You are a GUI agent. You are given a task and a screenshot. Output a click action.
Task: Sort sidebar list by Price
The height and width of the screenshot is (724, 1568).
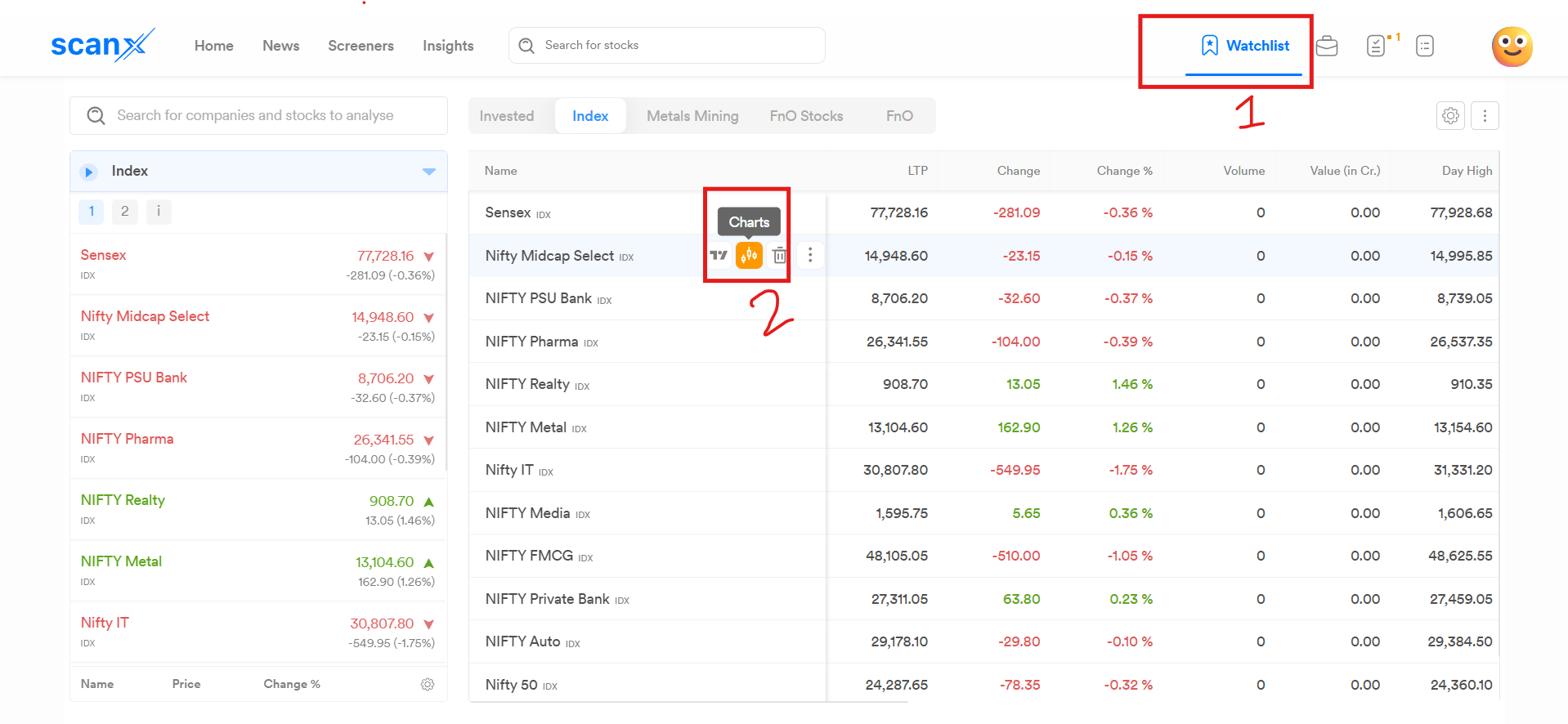186,684
